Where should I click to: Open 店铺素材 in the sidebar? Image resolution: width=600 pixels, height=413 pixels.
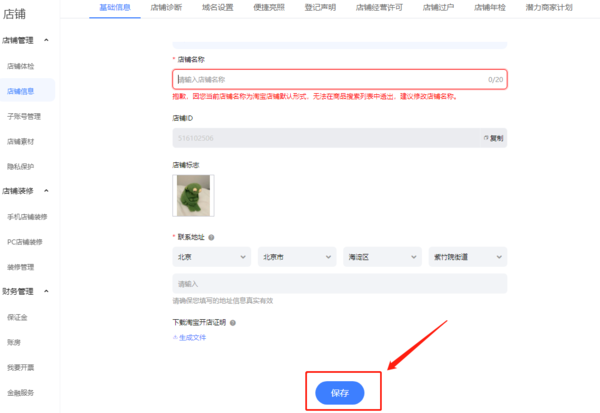[x=21, y=142]
